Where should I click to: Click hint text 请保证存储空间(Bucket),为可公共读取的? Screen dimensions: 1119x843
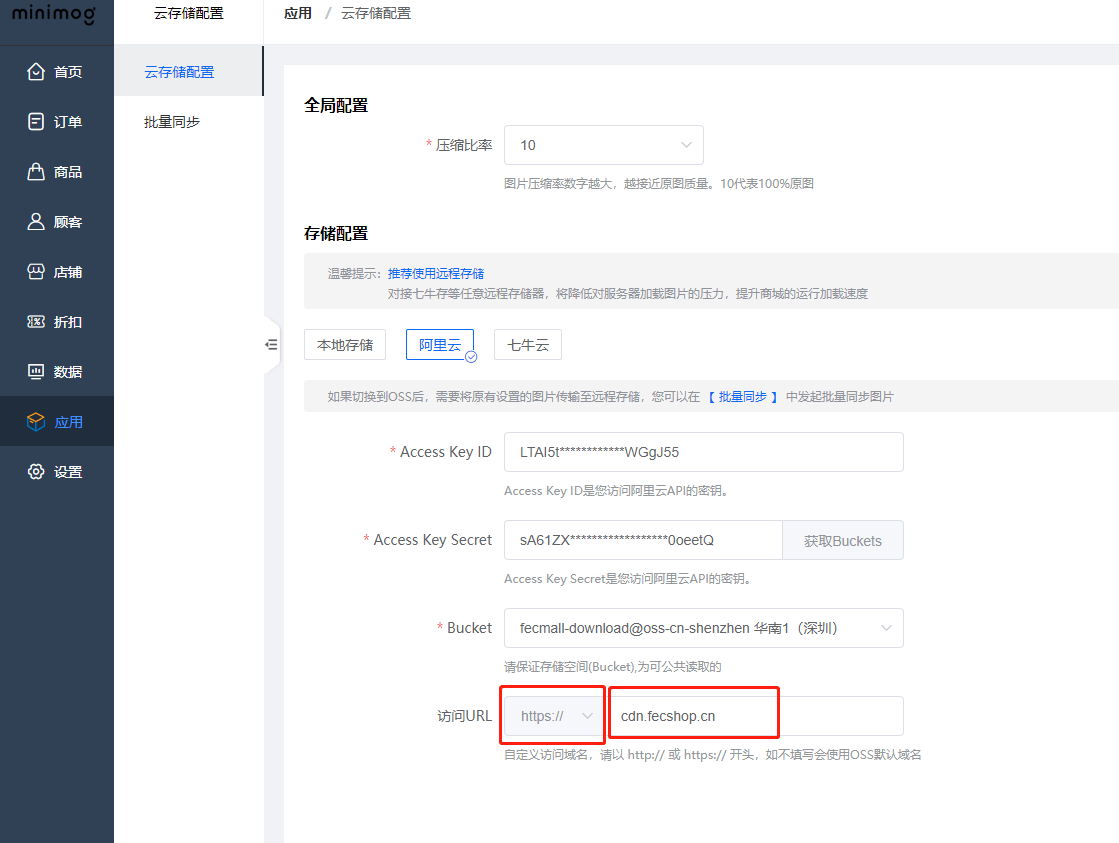(x=612, y=667)
